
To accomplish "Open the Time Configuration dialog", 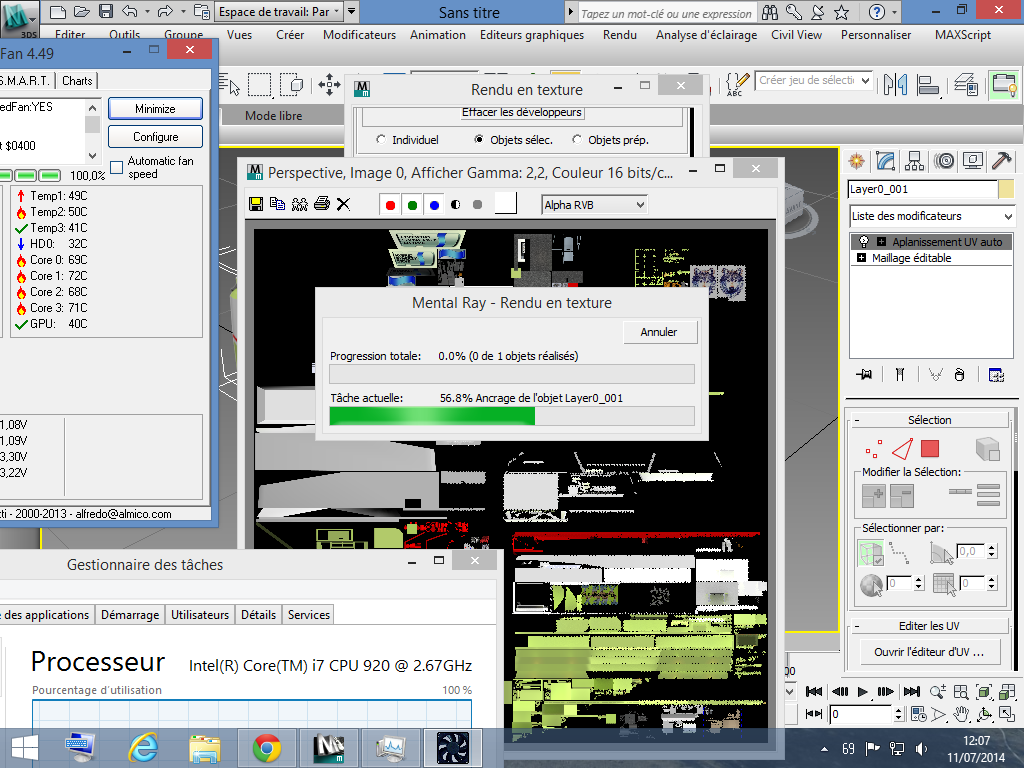I will click(x=918, y=714).
